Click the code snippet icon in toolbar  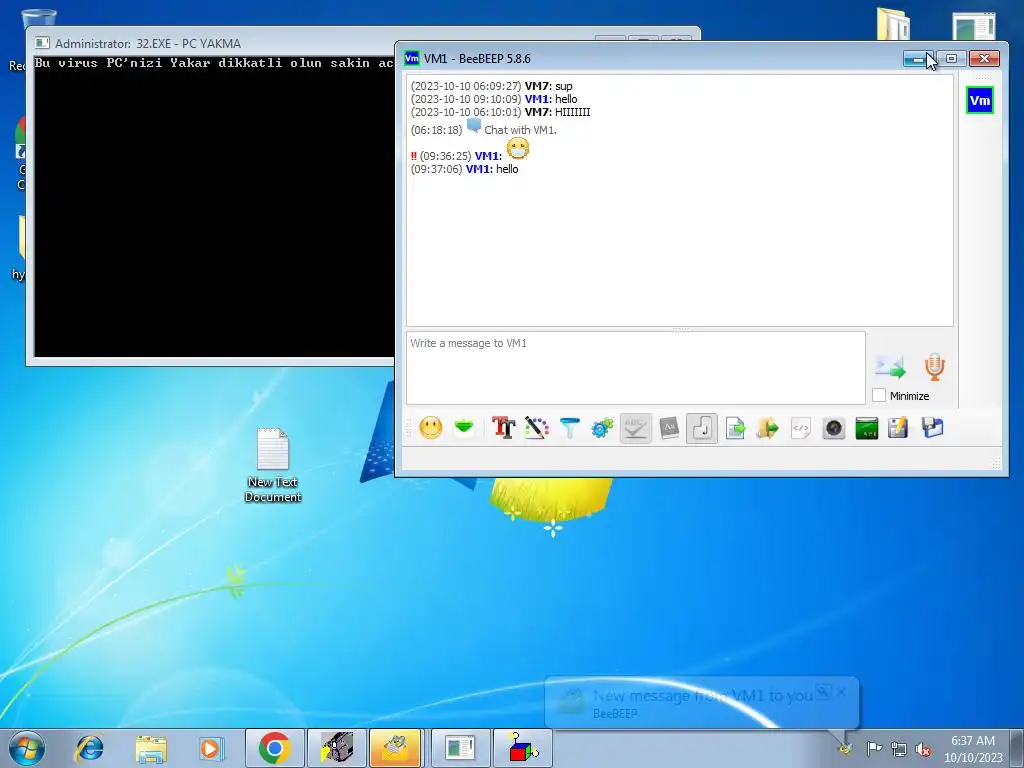pos(801,428)
